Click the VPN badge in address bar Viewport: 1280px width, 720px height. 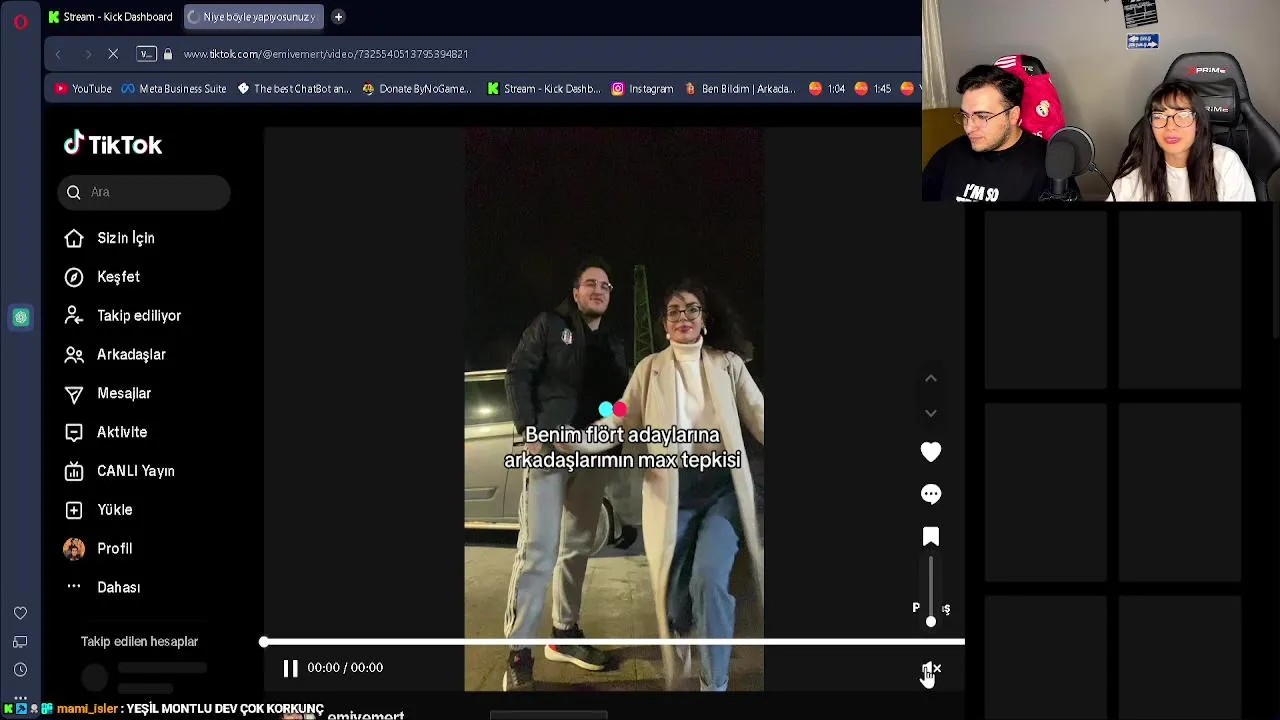[x=146, y=54]
